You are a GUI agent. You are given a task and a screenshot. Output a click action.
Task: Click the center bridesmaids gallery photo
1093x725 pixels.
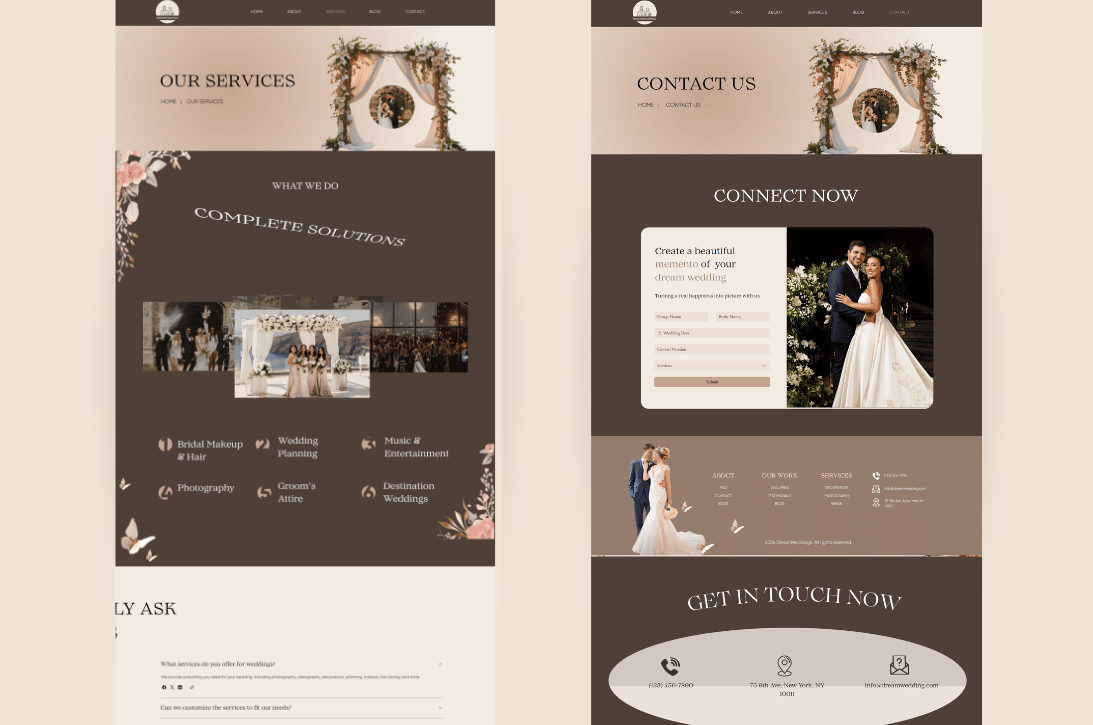point(303,353)
